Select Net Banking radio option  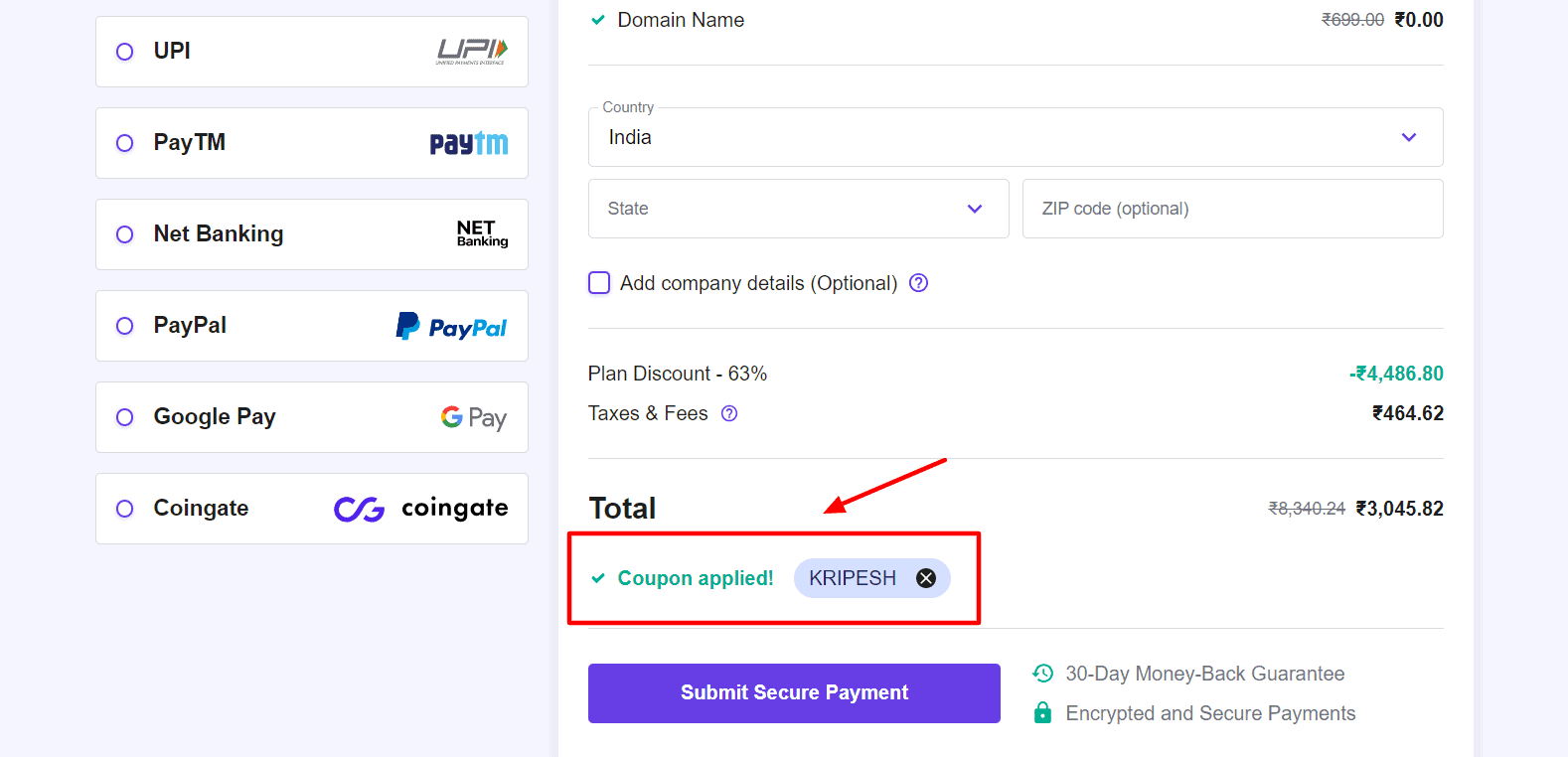click(125, 234)
